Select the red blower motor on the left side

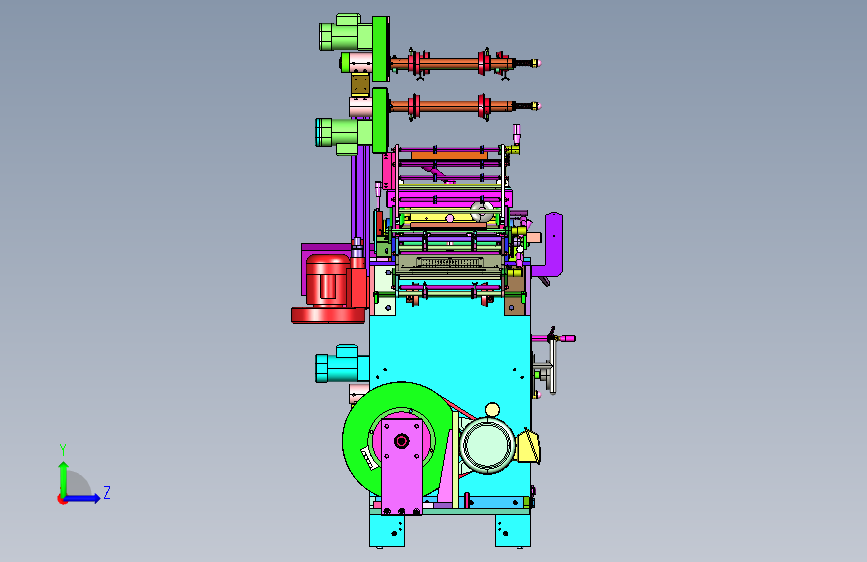point(329,288)
